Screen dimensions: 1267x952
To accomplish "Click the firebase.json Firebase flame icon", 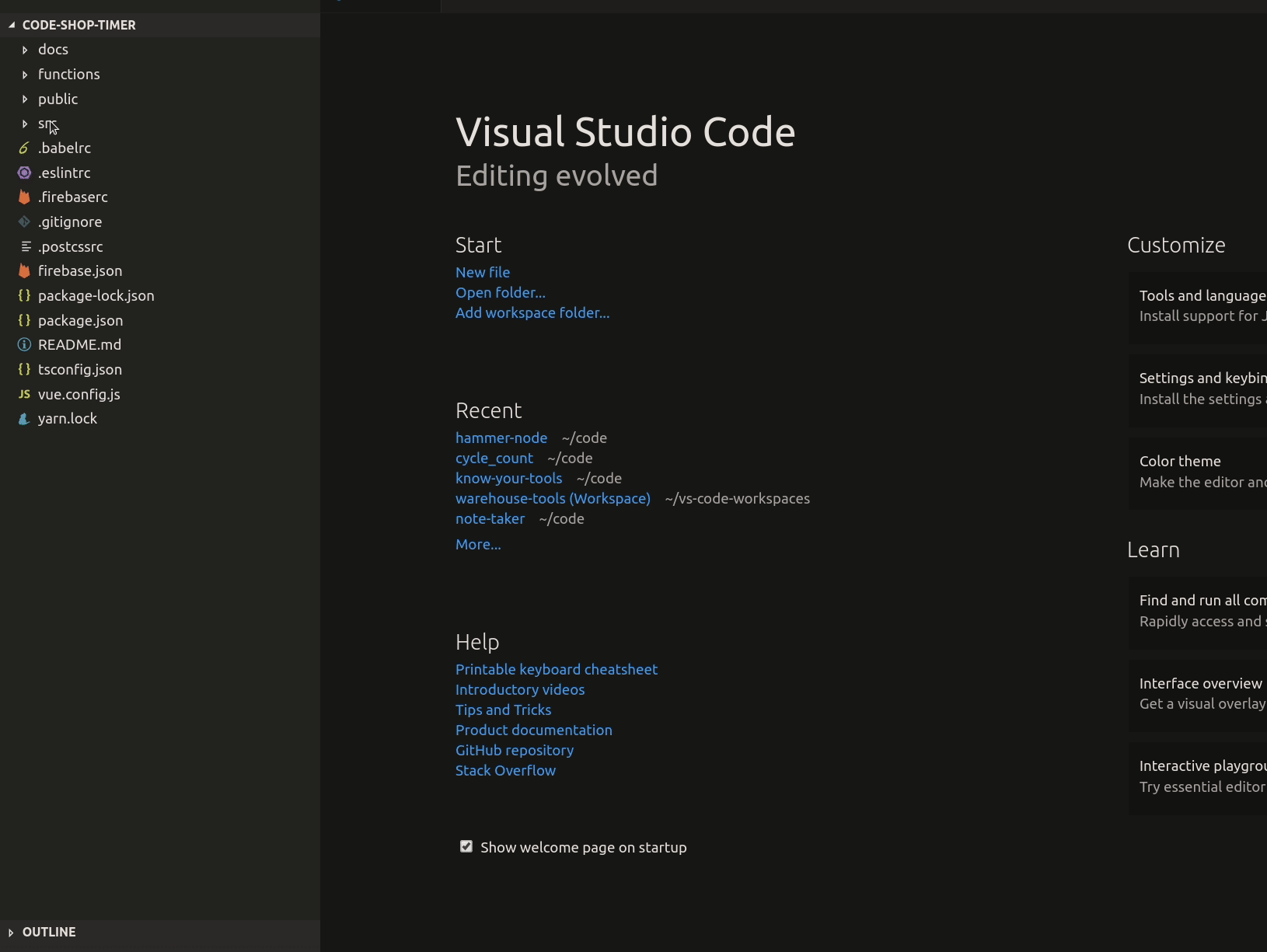I will tap(24, 271).
